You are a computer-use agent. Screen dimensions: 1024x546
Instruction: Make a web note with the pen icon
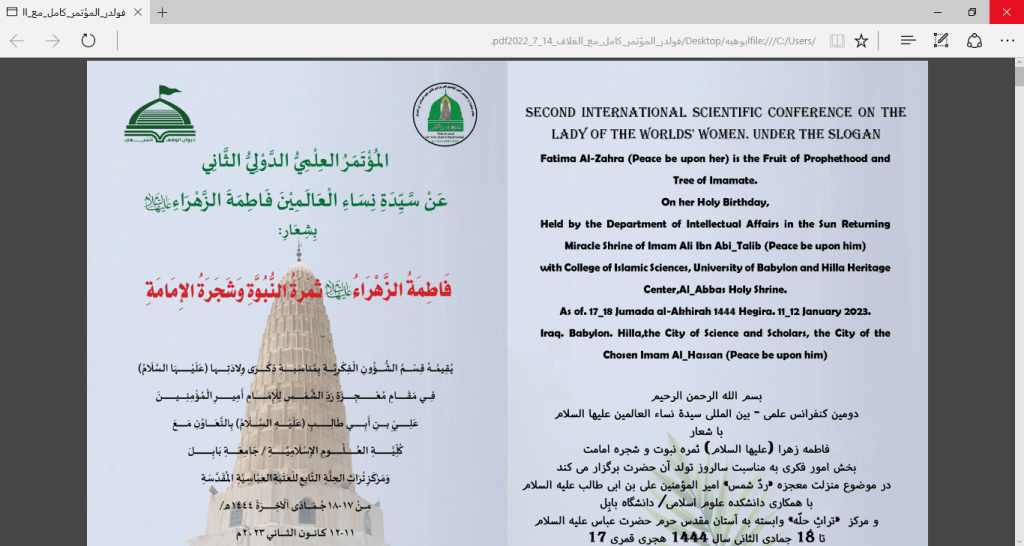[940, 41]
